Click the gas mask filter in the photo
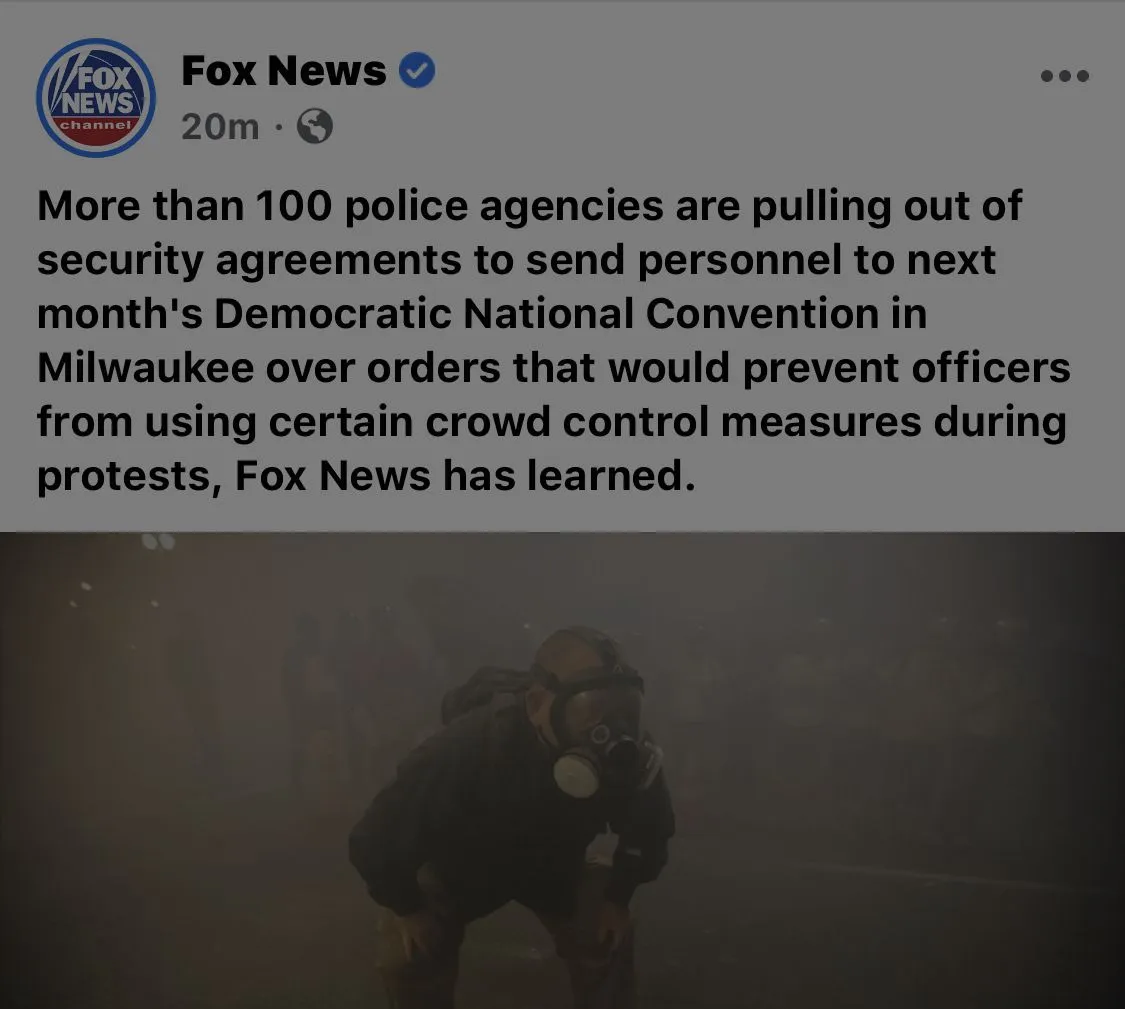Viewport: 1125px width, 1009px height. tap(575, 774)
